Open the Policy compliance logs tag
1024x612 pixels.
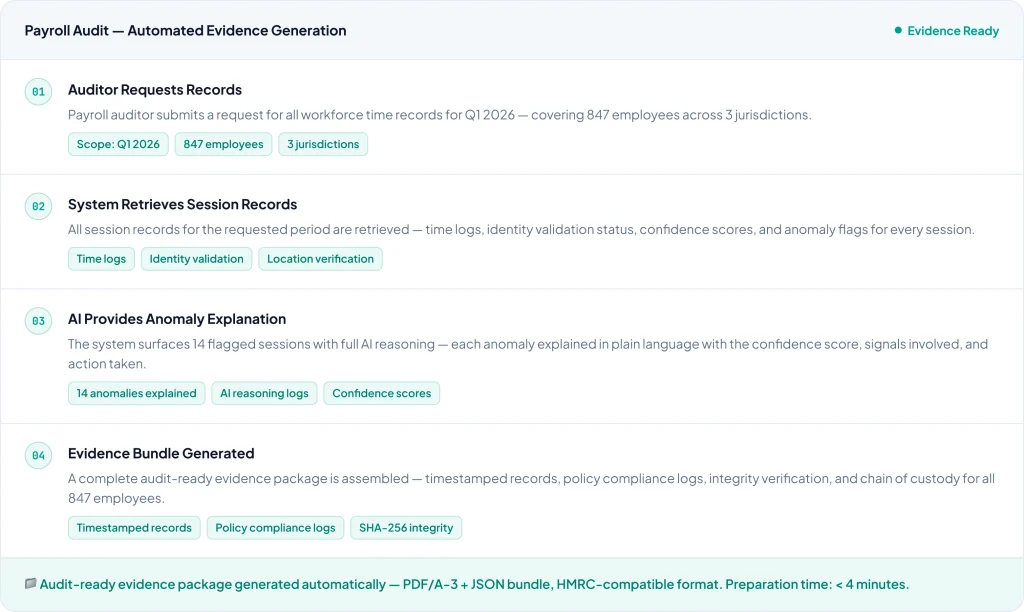click(x=275, y=528)
